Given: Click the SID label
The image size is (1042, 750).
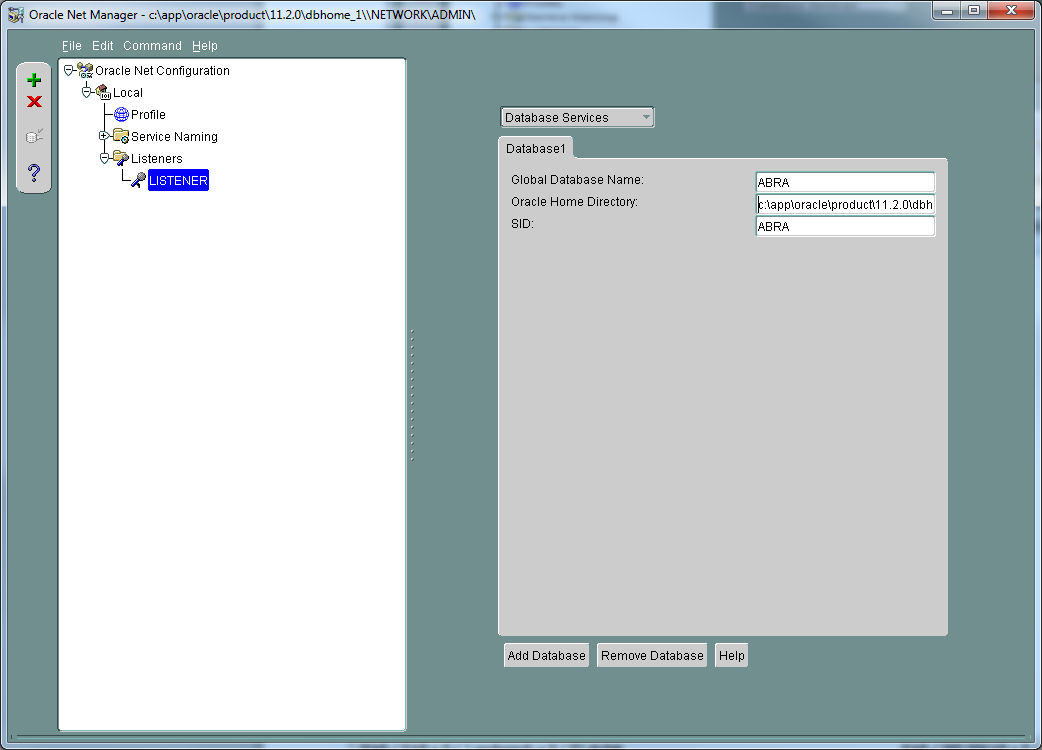Looking at the screenshot, I should coord(522,223).
